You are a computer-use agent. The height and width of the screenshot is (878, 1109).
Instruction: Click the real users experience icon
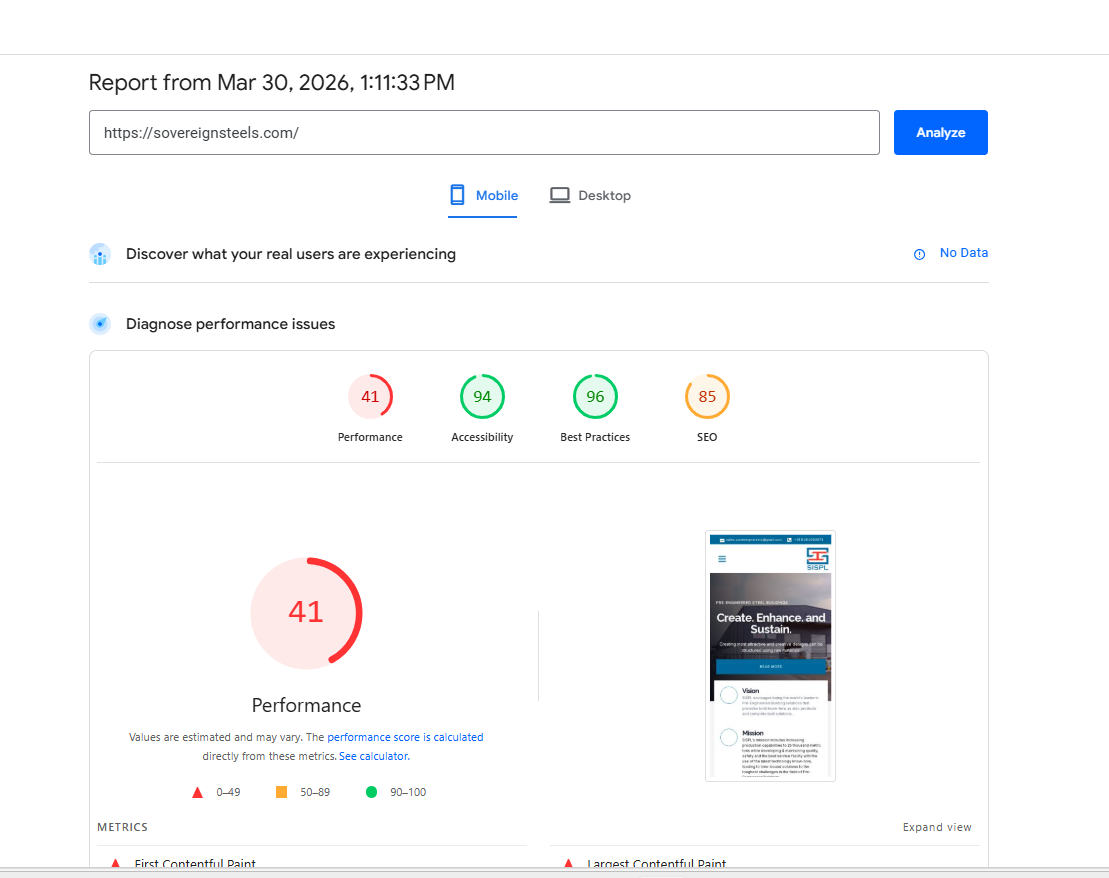[100, 255]
